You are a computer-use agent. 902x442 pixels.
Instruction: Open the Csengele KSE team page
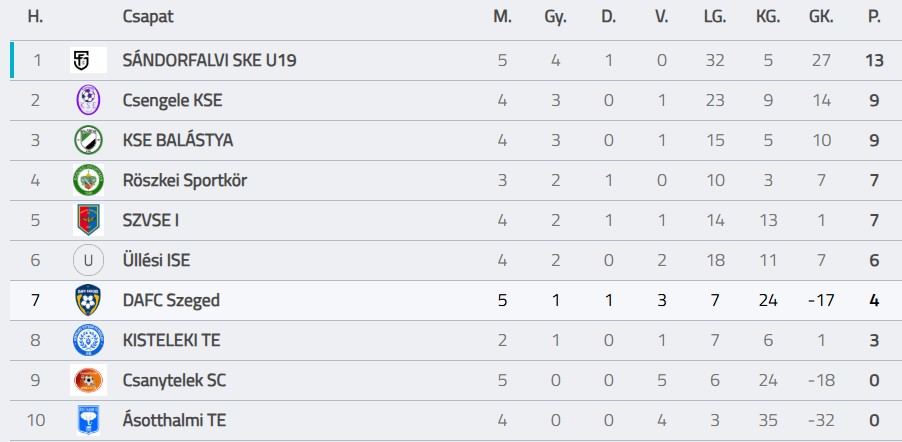172,100
